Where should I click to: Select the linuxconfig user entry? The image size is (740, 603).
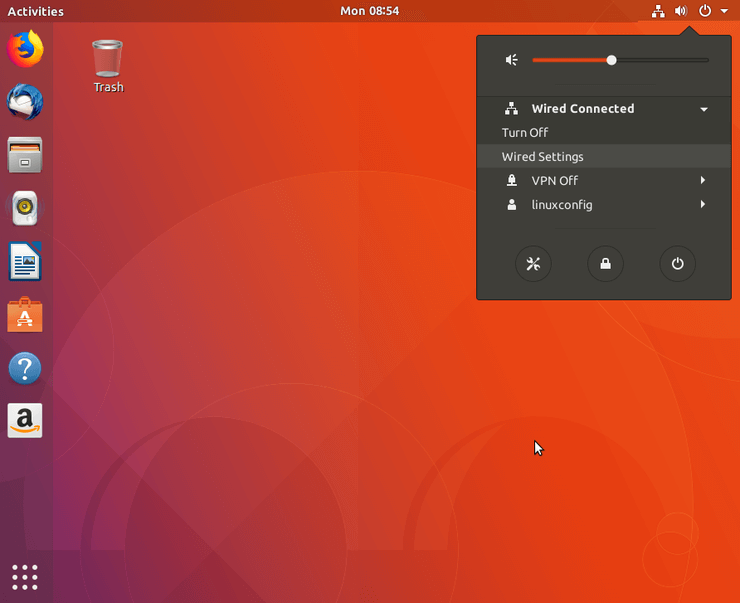[604, 205]
